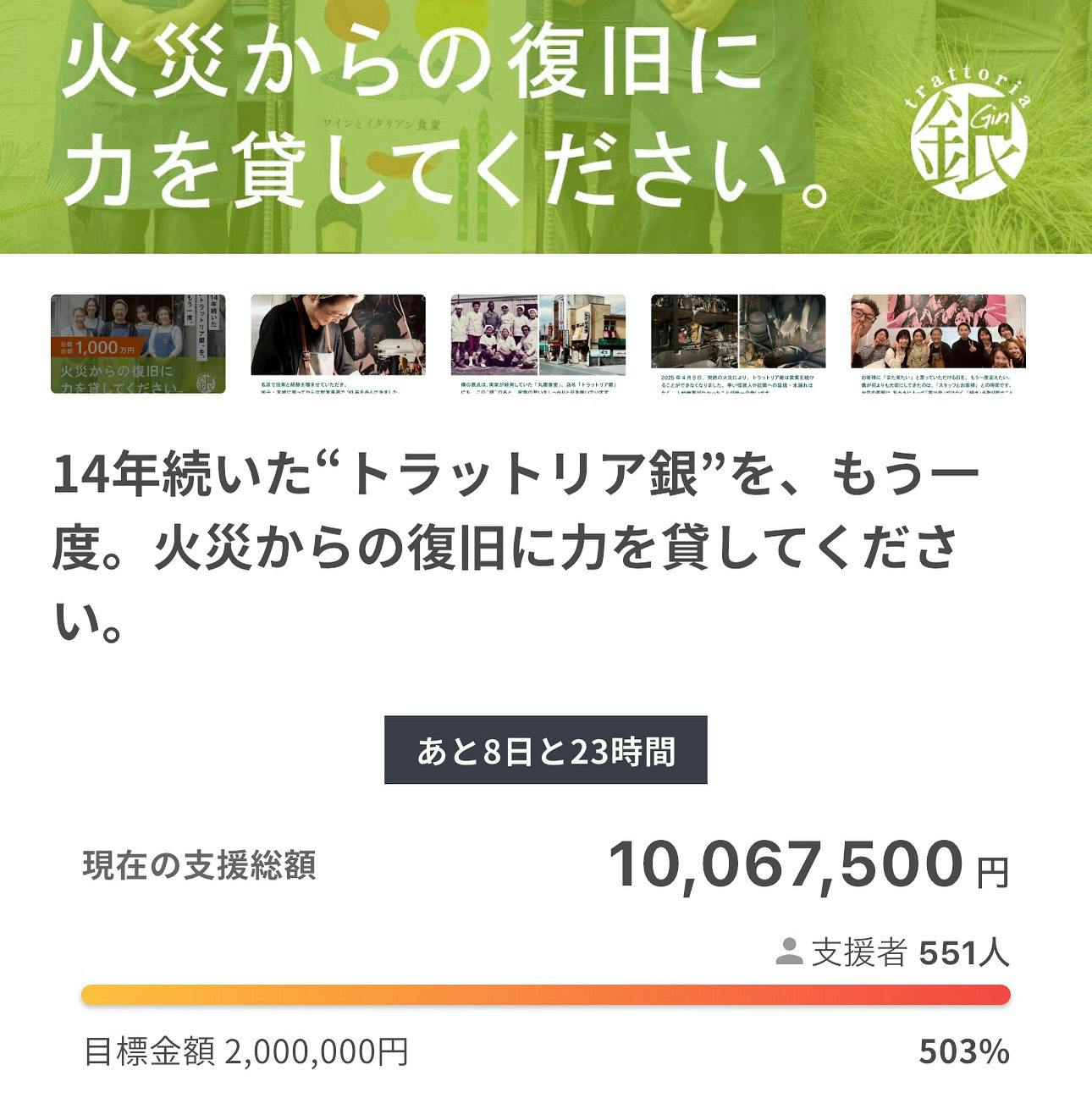Click the orange funding progress bar
This screenshot has height=1098, width=1092.
tap(545, 995)
